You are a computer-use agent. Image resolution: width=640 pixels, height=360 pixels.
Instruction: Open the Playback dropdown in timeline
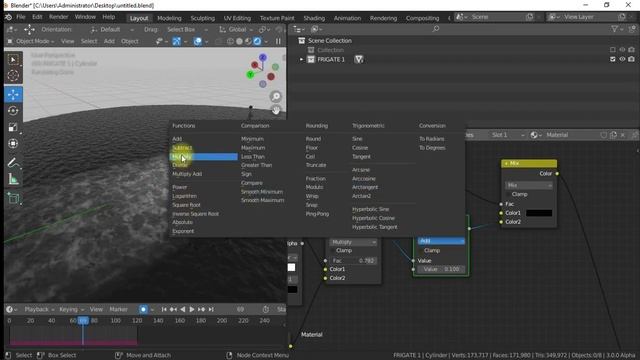39,309
